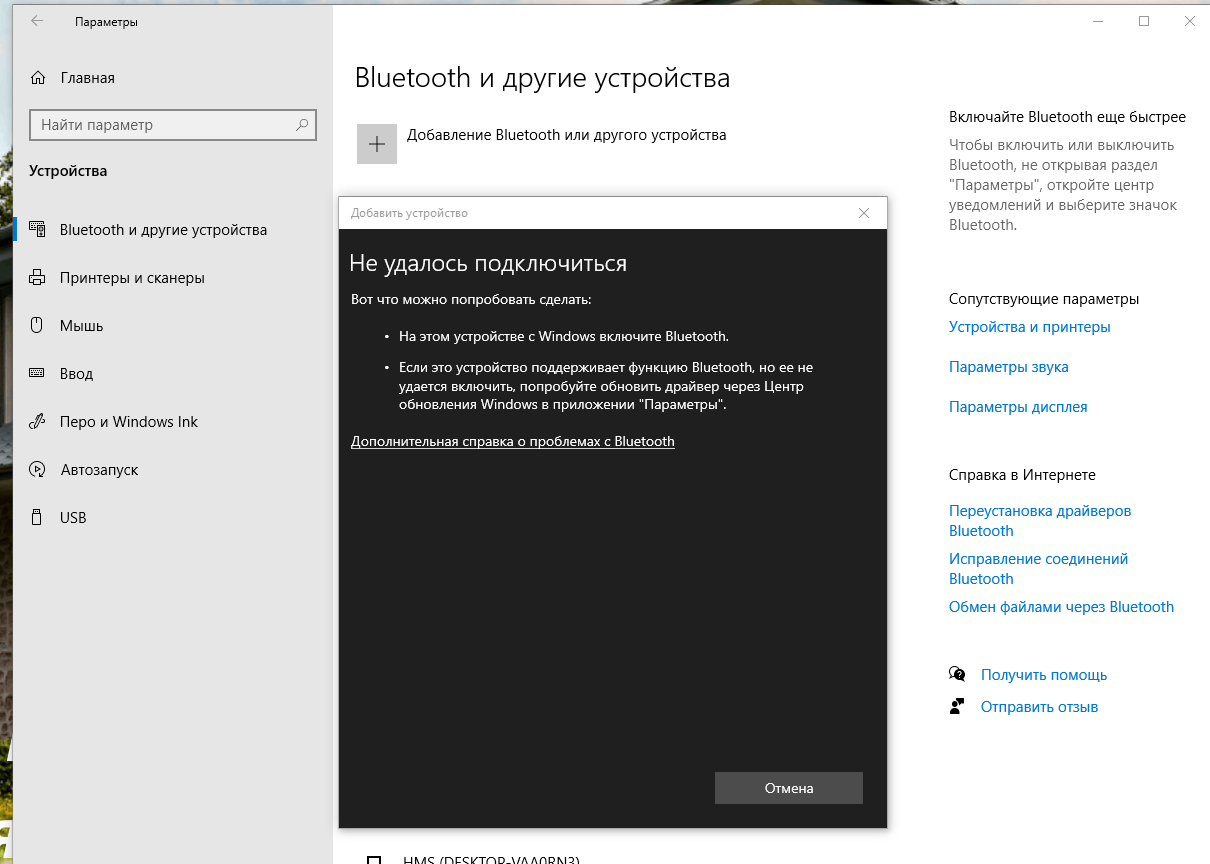Screen dimensions: 1210x864
Task: Open Ввод settings section
Action: point(76,374)
